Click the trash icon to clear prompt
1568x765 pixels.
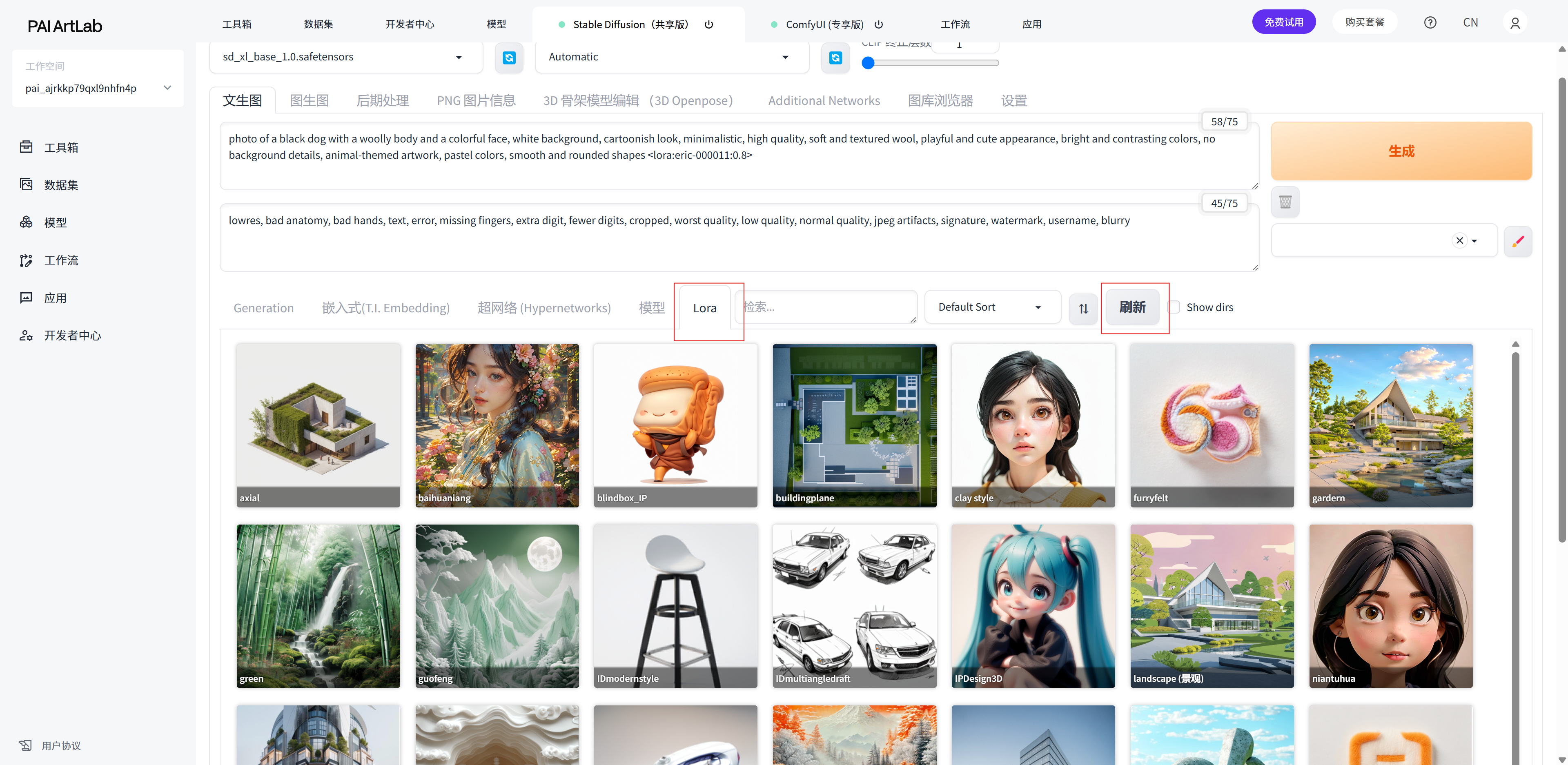(1285, 202)
